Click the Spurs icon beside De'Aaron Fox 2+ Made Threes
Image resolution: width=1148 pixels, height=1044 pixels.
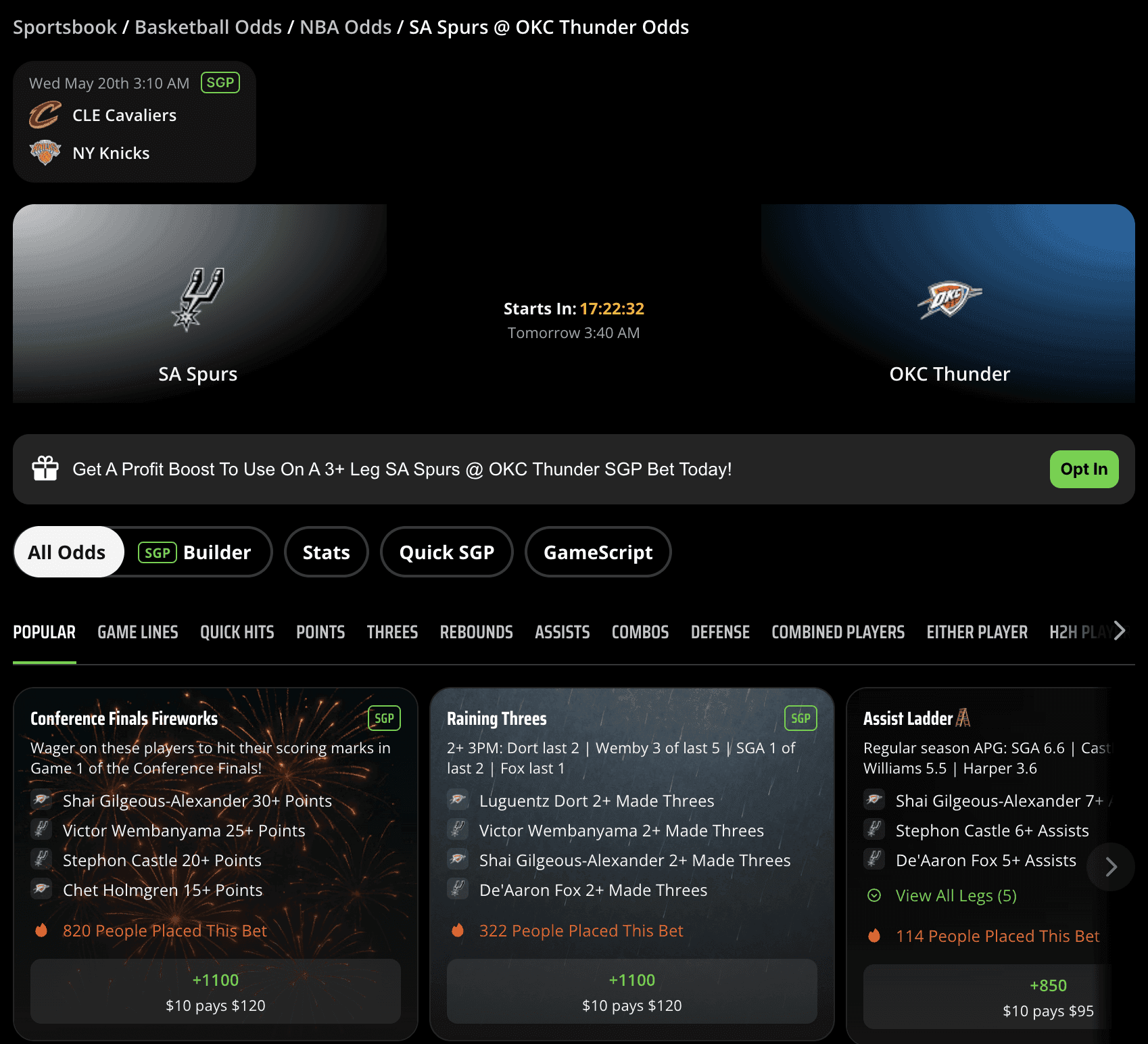458,890
